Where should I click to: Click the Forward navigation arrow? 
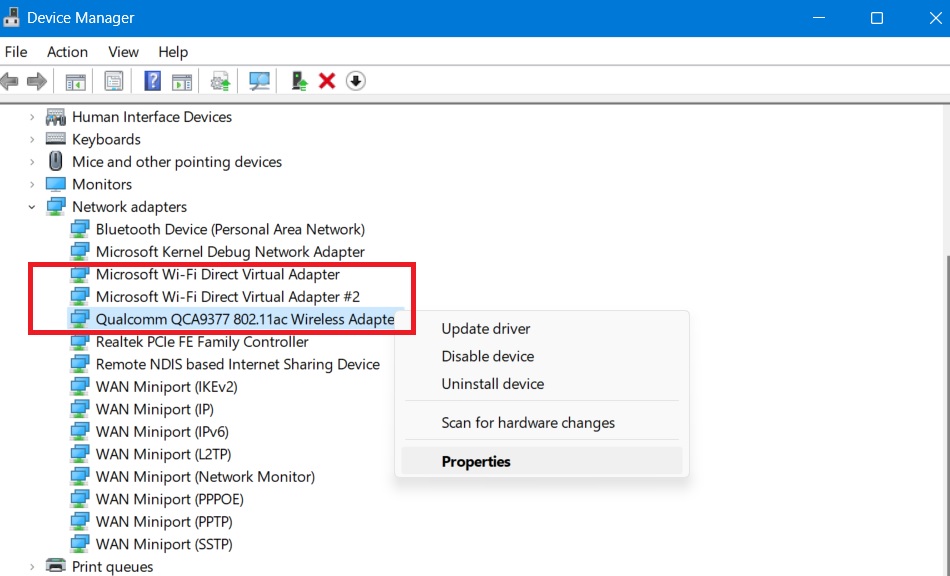[37, 81]
